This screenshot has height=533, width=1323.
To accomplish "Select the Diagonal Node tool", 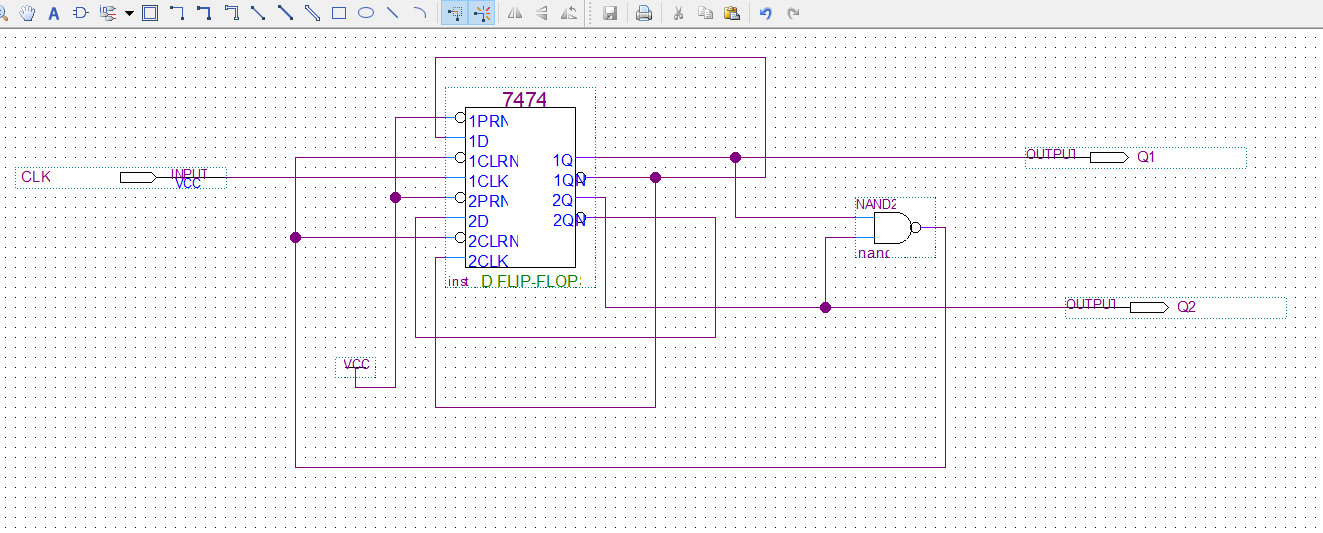I will pyautogui.click(x=258, y=13).
